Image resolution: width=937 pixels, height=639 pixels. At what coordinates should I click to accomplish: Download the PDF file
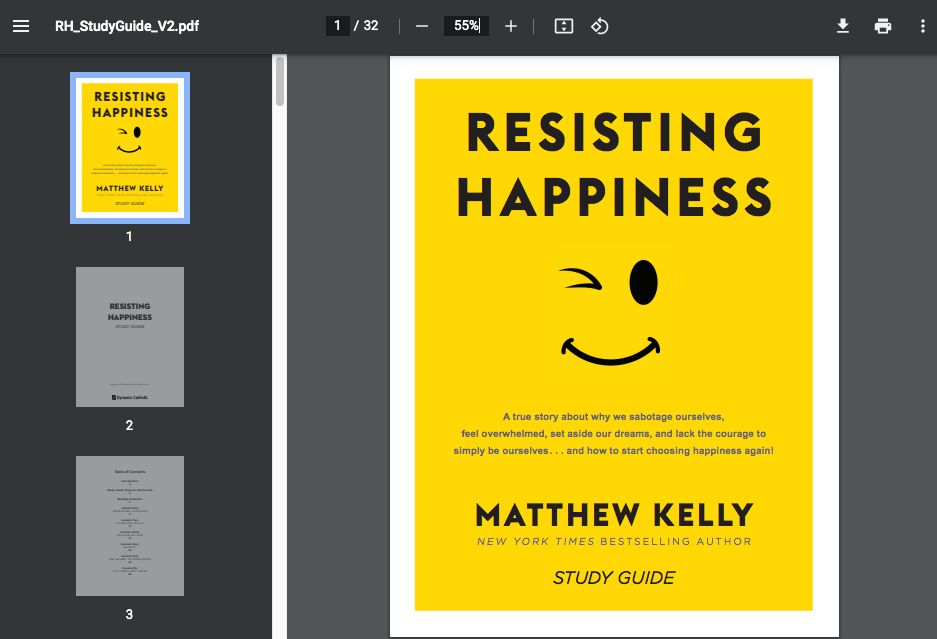tap(843, 26)
